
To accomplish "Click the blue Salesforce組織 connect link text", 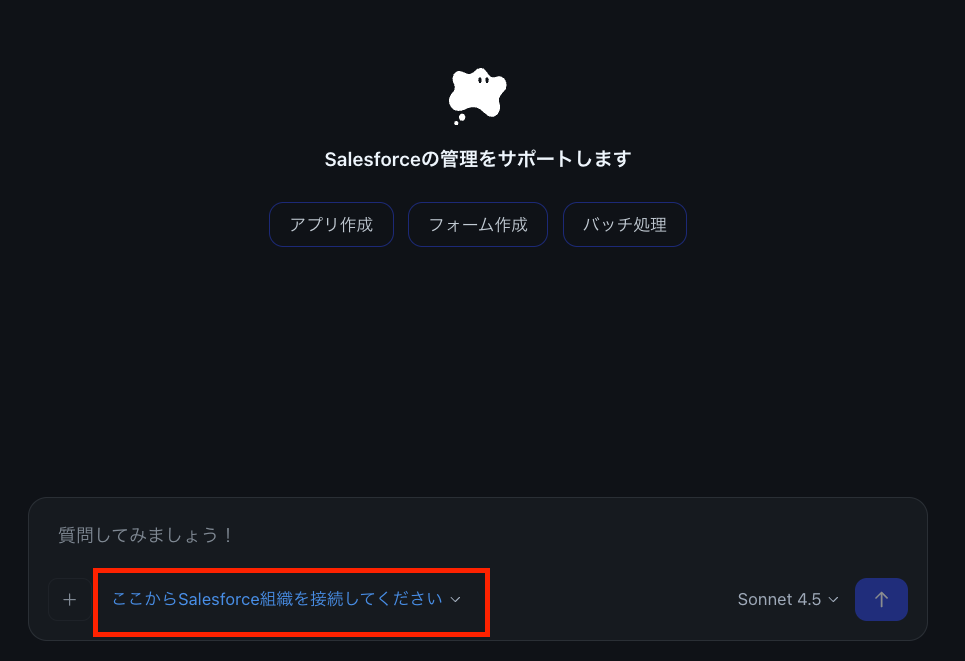I will click(277, 599).
